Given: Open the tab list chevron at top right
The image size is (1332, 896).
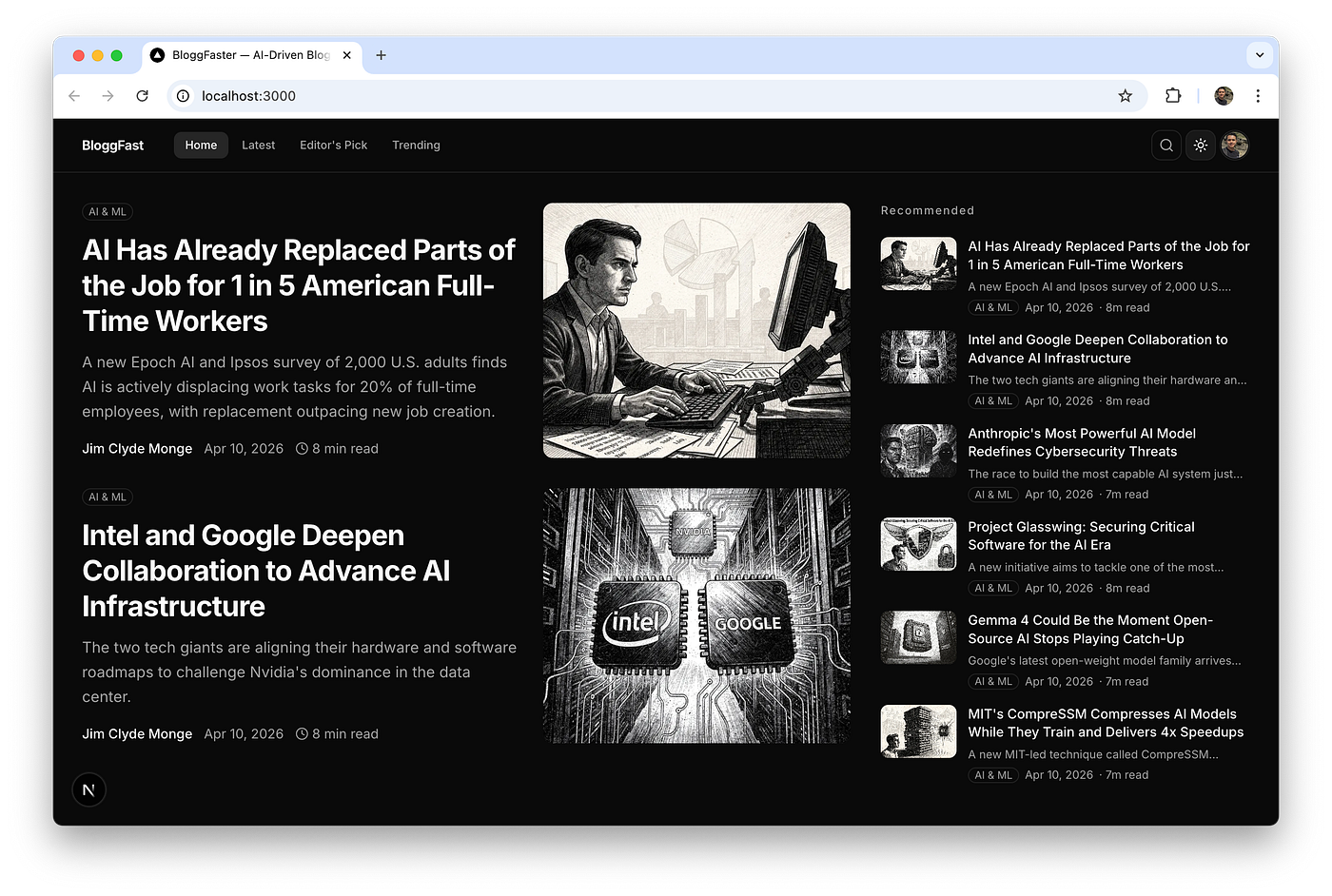Looking at the screenshot, I should click(1259, 54).
